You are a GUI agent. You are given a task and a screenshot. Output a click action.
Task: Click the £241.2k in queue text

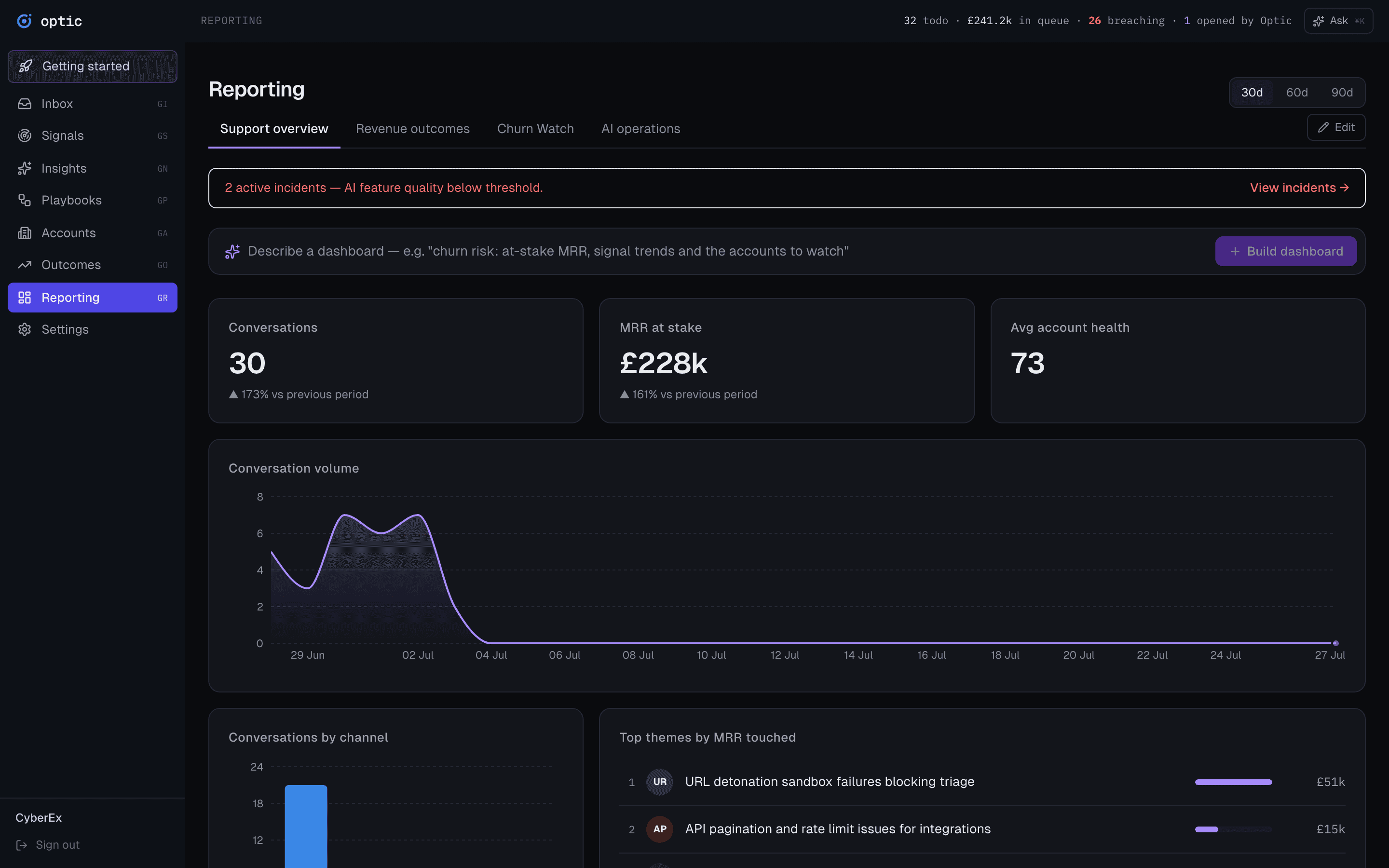pos(1018,21)
